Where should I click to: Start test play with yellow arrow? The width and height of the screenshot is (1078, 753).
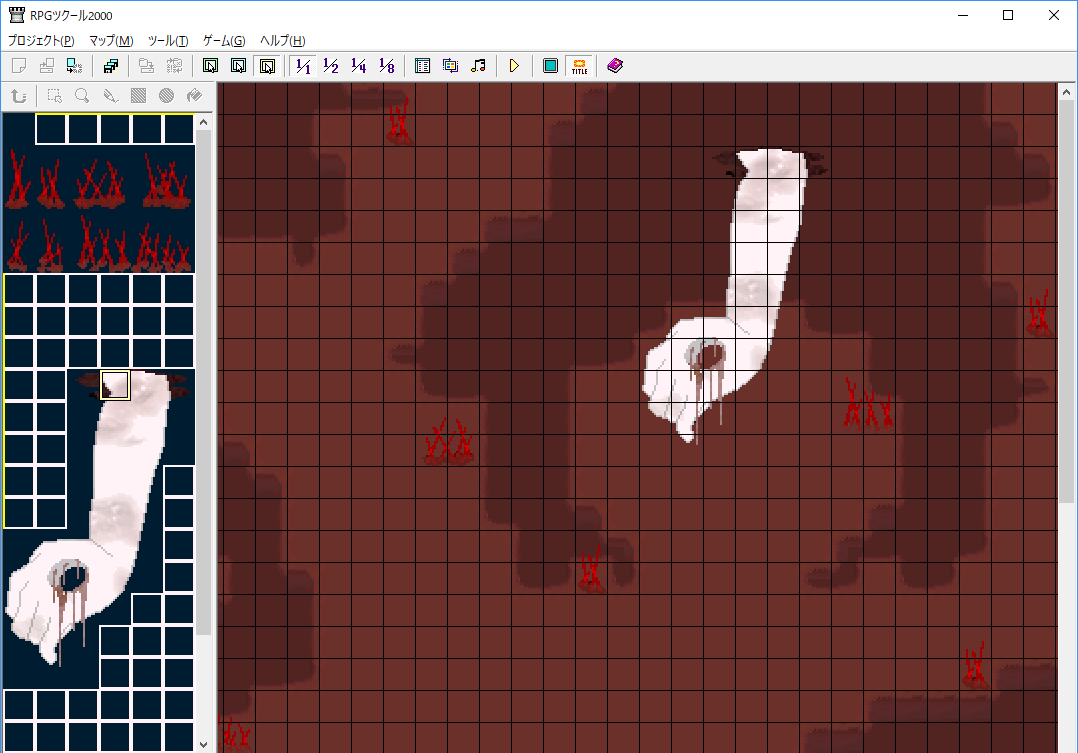514,66
